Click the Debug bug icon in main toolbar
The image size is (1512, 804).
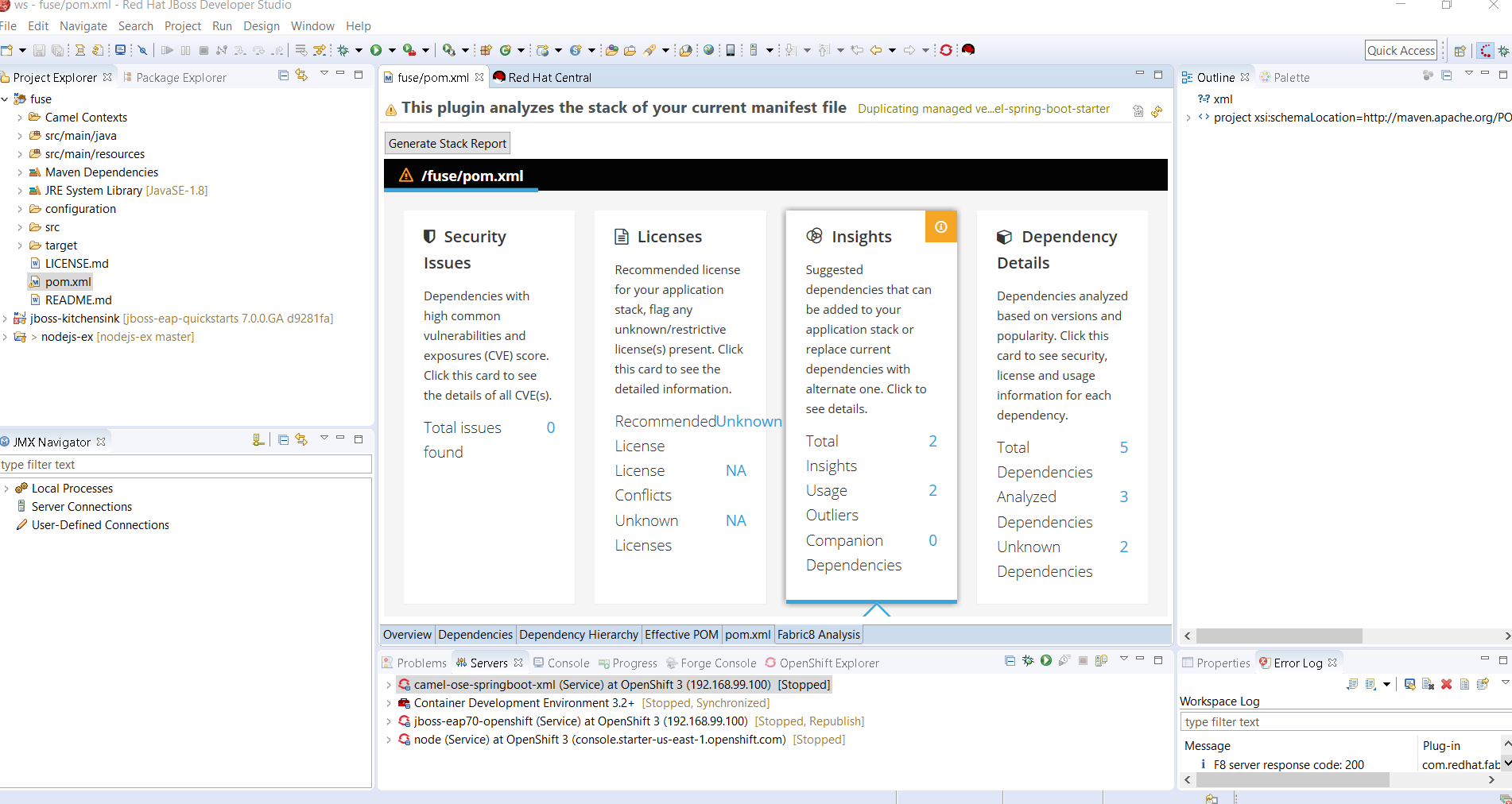(343, 50)
